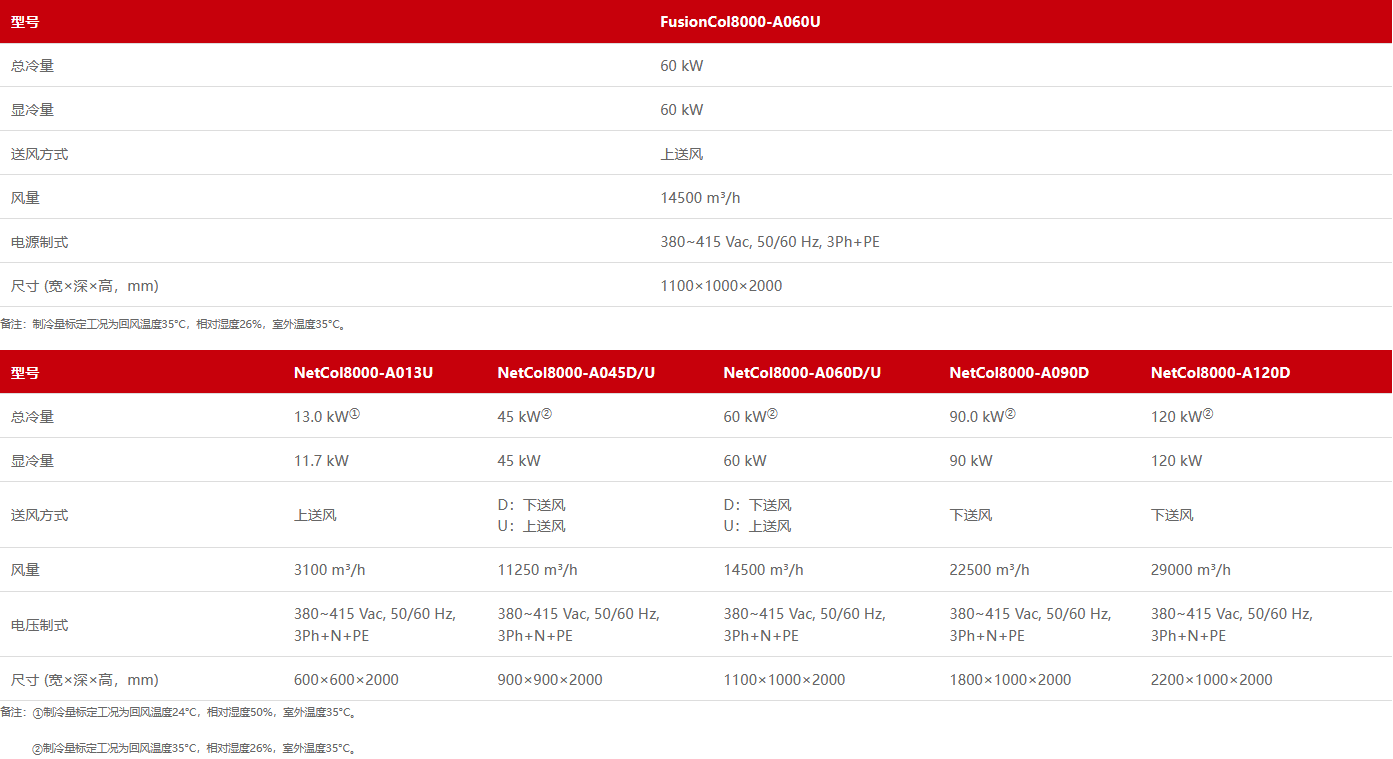The width and height of the screenshot is (1393, 759).
Task: Select the 11250 m³/h airflow value
Action: coord(537,570)
